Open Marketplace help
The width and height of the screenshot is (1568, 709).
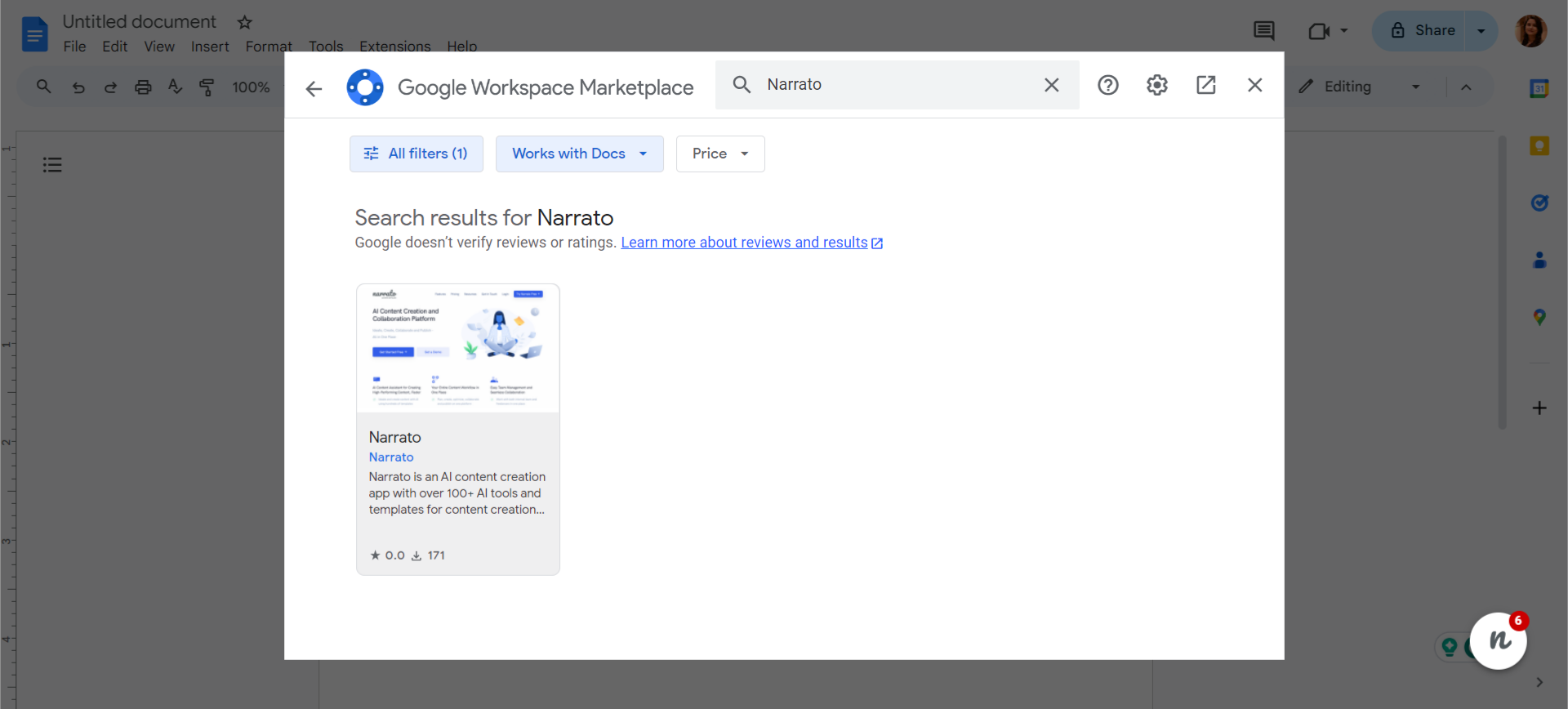point(1108,85)
